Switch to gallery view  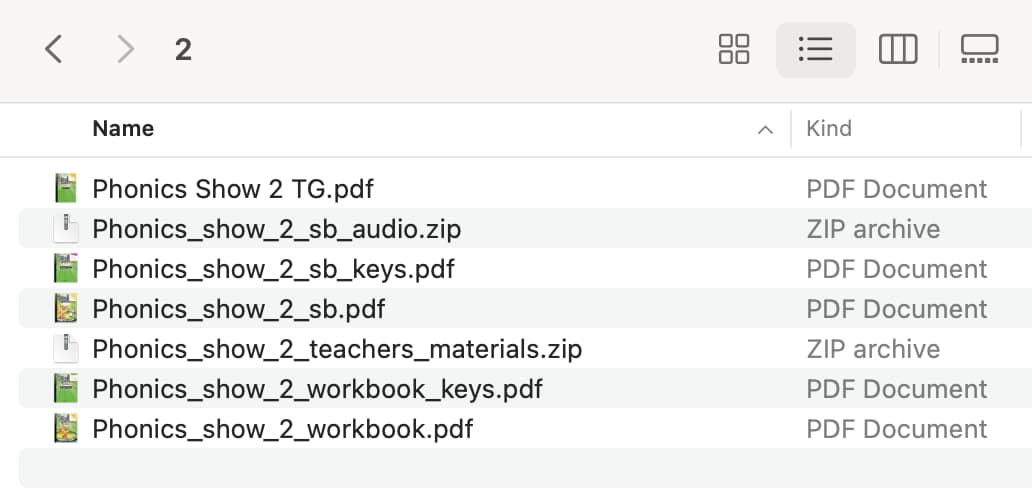click(979, 49)
